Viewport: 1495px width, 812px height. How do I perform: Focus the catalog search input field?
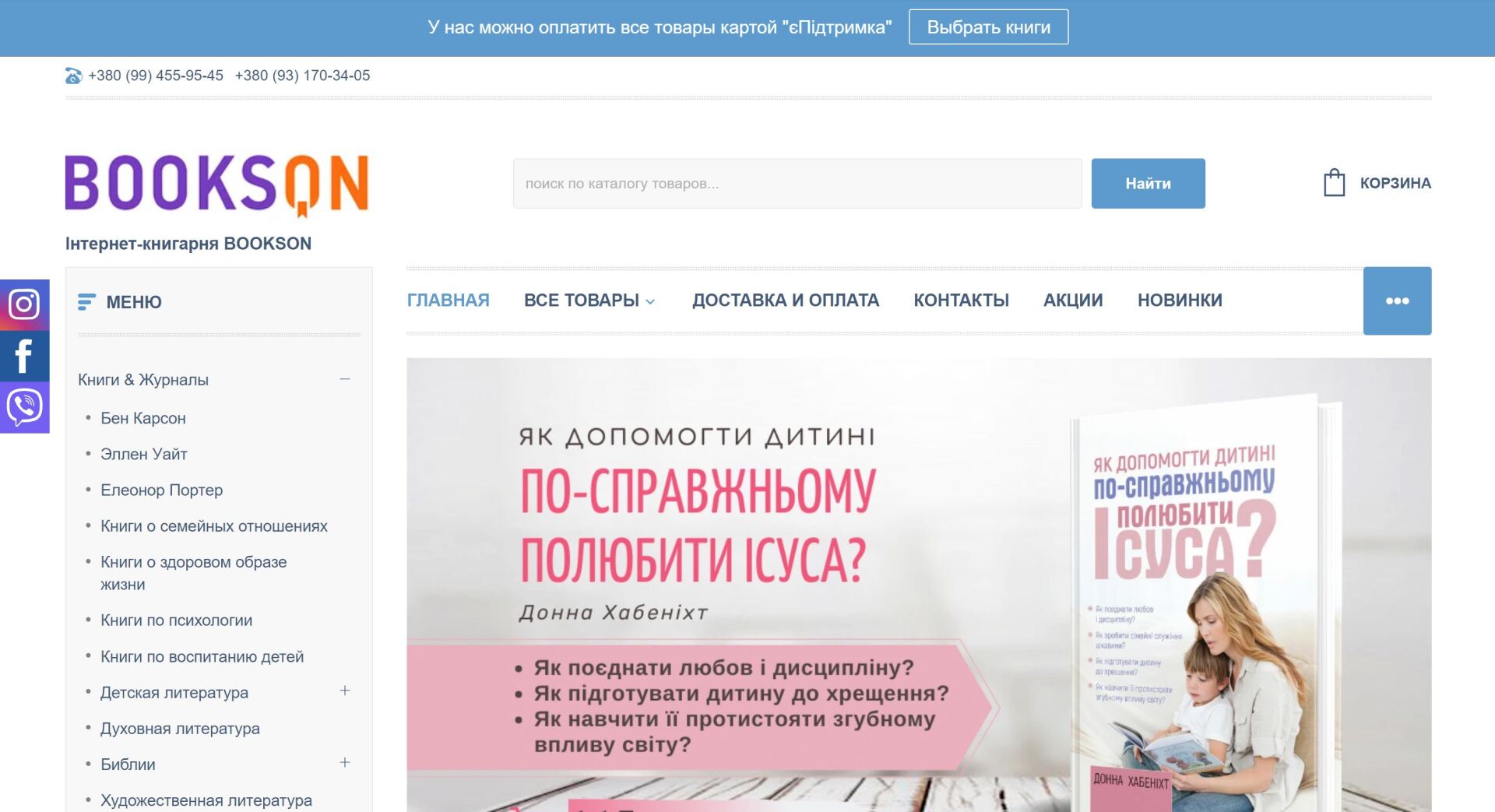click(x=797, y=184)
